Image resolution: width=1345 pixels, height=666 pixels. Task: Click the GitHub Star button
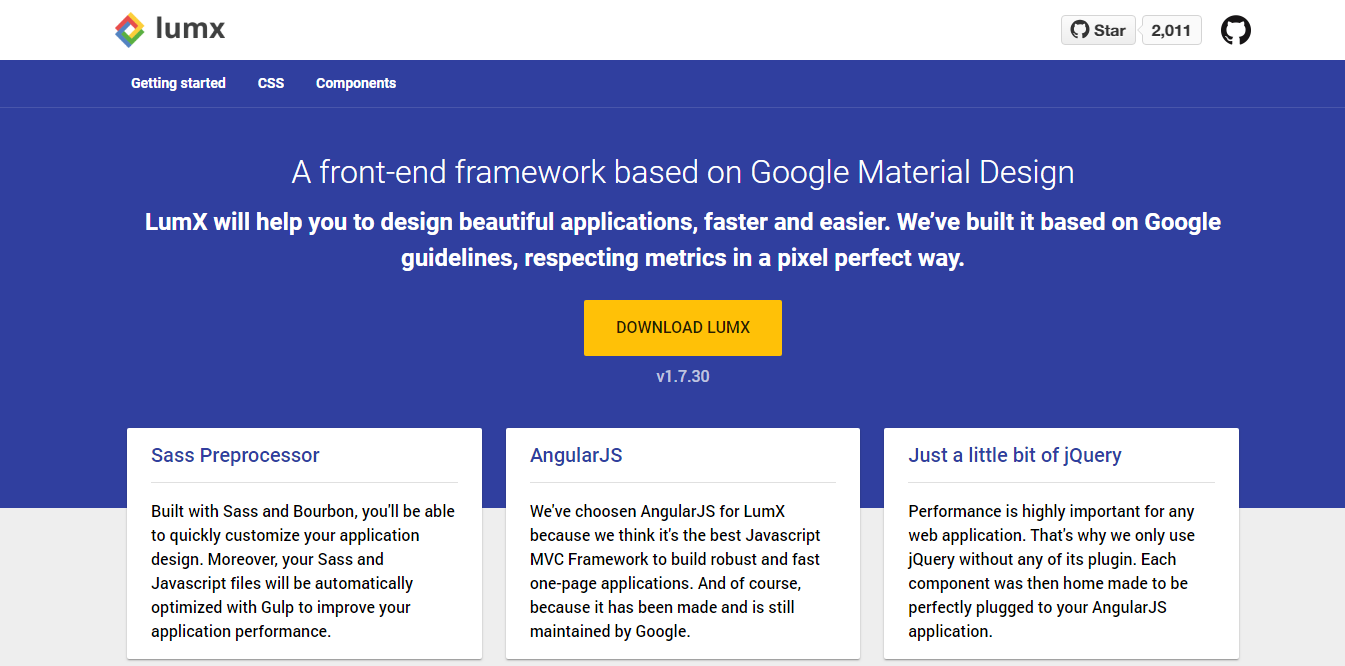[1098, 30]
